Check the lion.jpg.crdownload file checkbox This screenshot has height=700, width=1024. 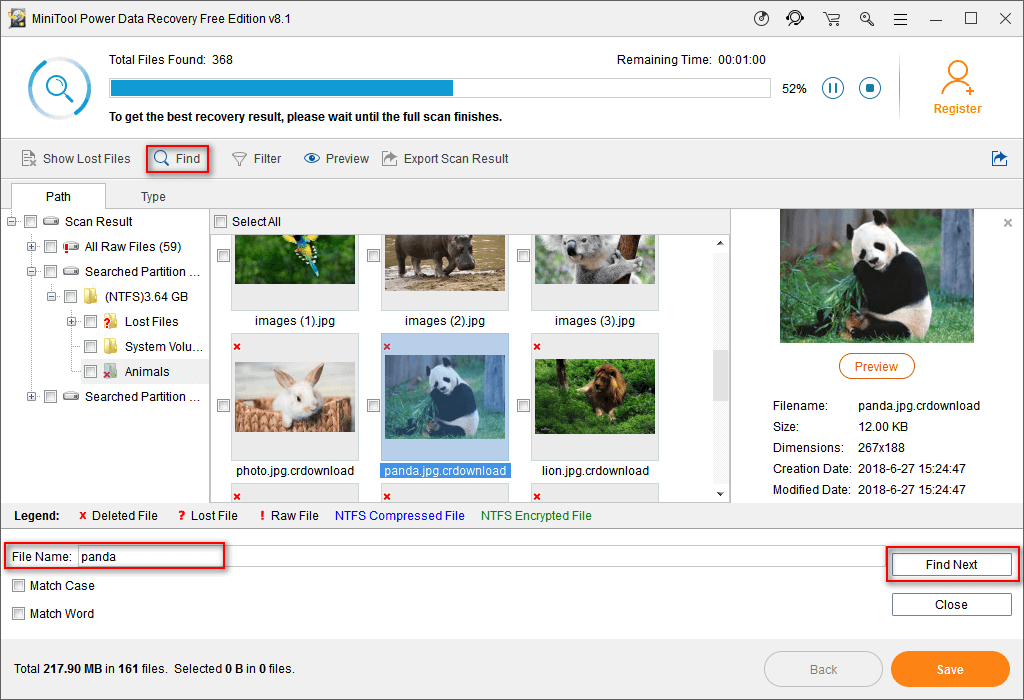(523, 406)
